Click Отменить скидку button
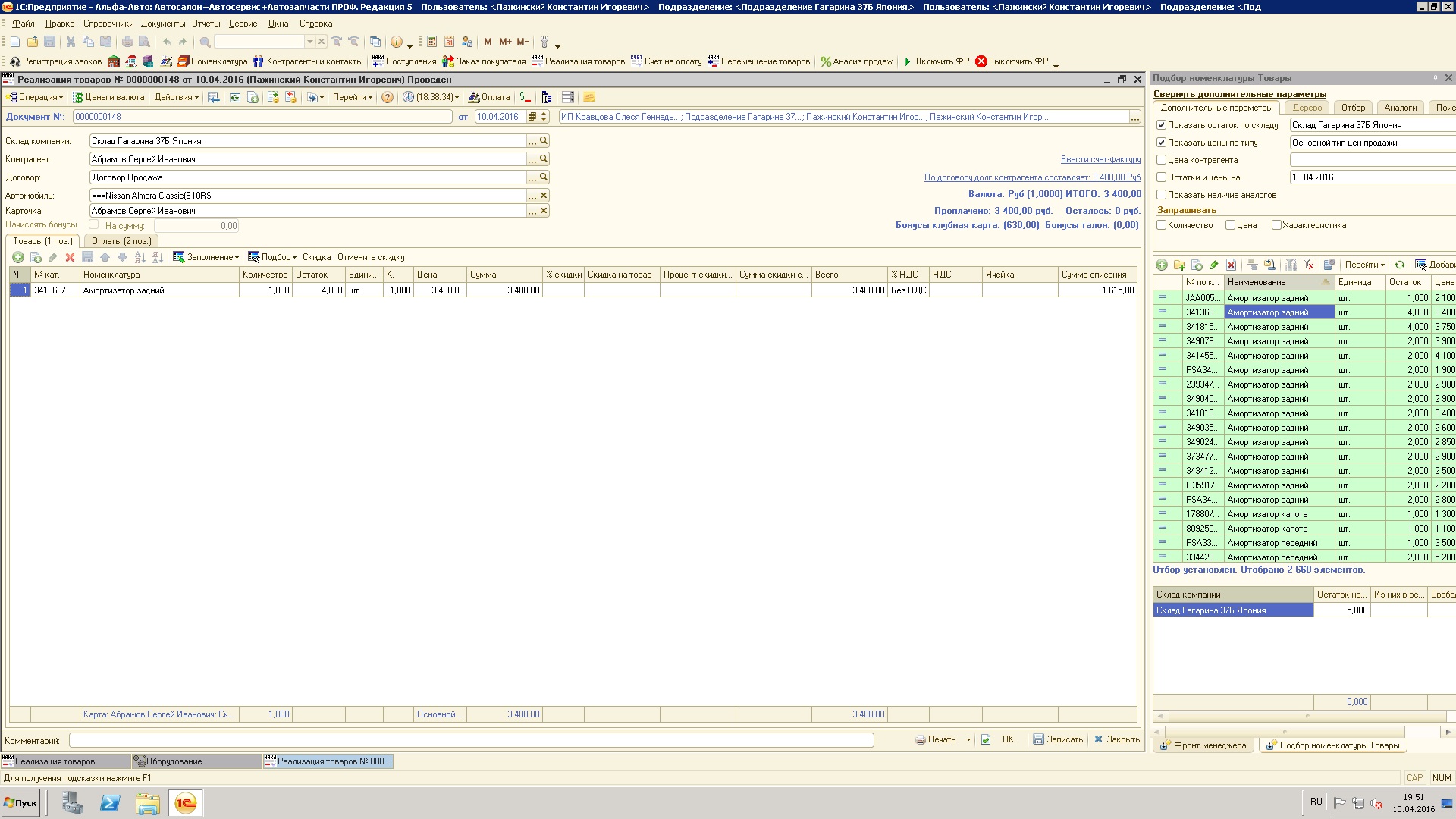 pos(371,257)
